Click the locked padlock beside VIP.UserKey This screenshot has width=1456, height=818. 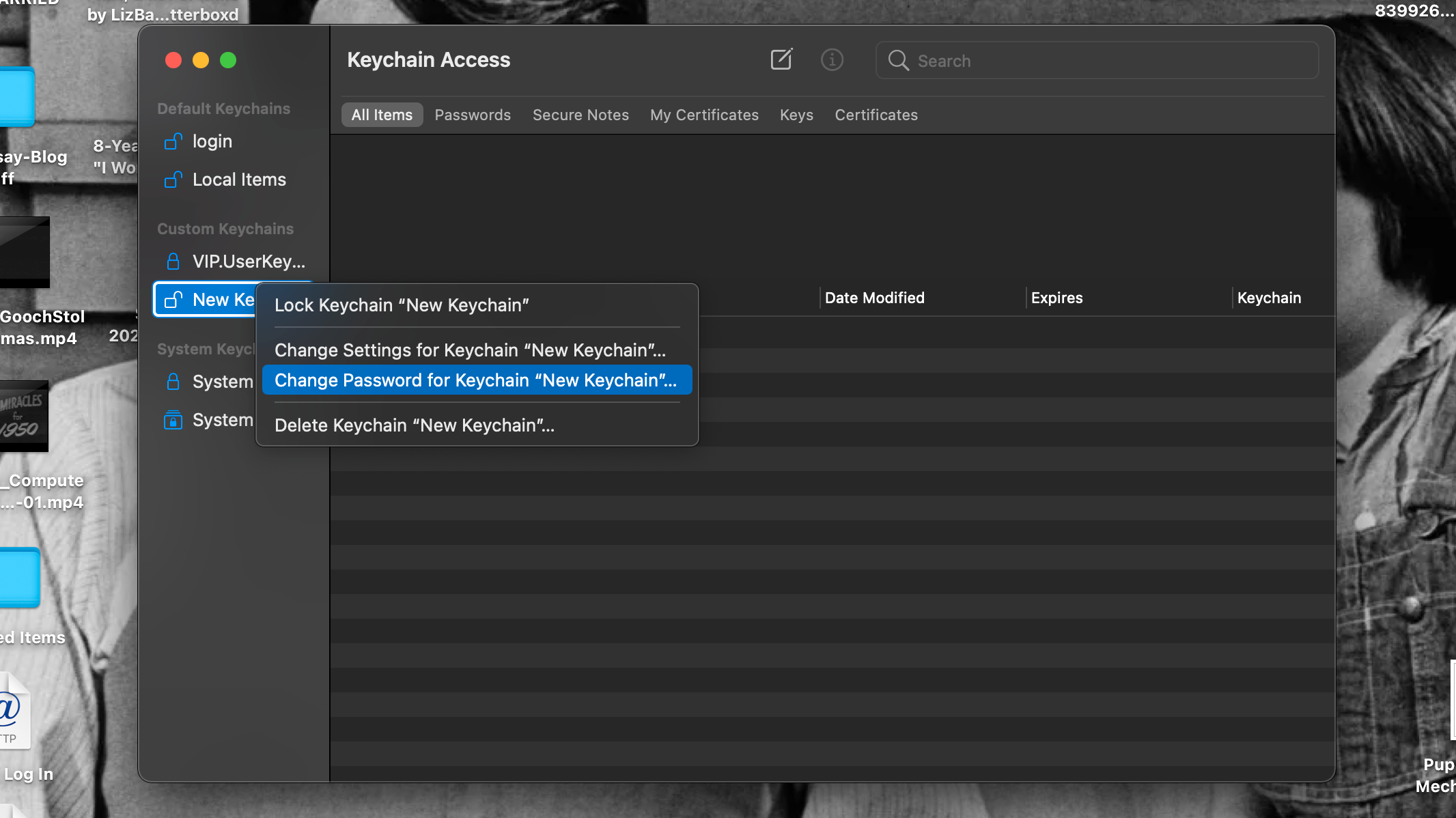(x=173, y=262)
